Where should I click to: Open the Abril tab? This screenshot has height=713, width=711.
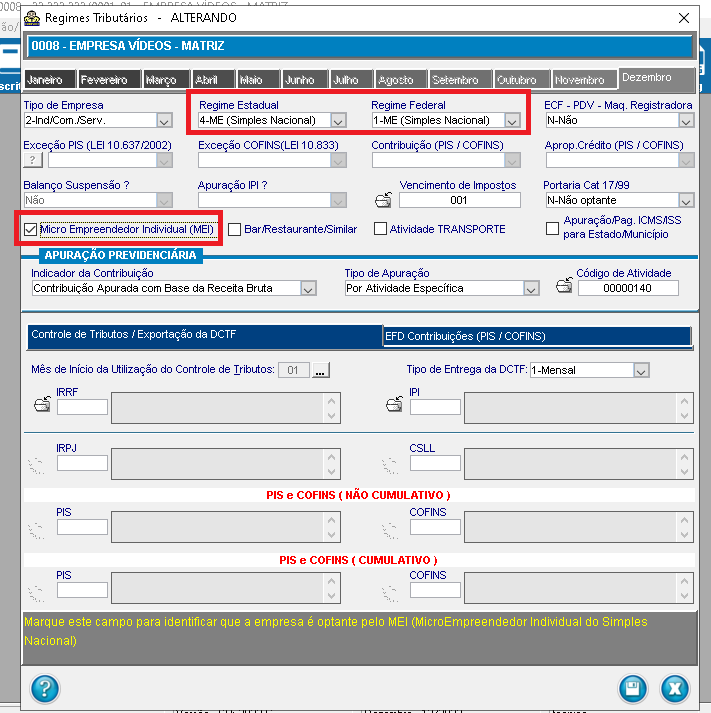[214, 80]
